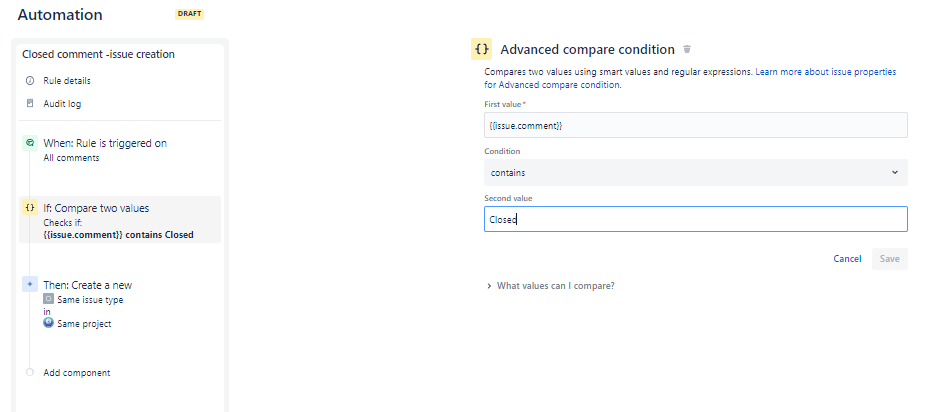Click the Save button
This screenshot has width=943, height=412.
click(x=889, y=258)
